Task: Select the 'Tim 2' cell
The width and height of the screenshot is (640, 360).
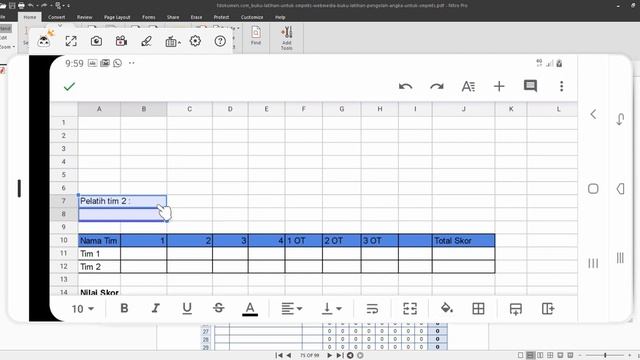Action: (99, 267)
